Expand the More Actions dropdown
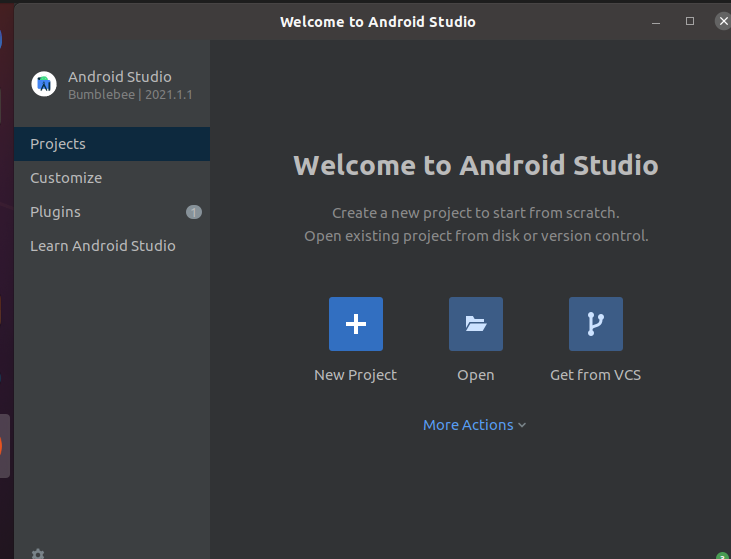 [475, 425]
